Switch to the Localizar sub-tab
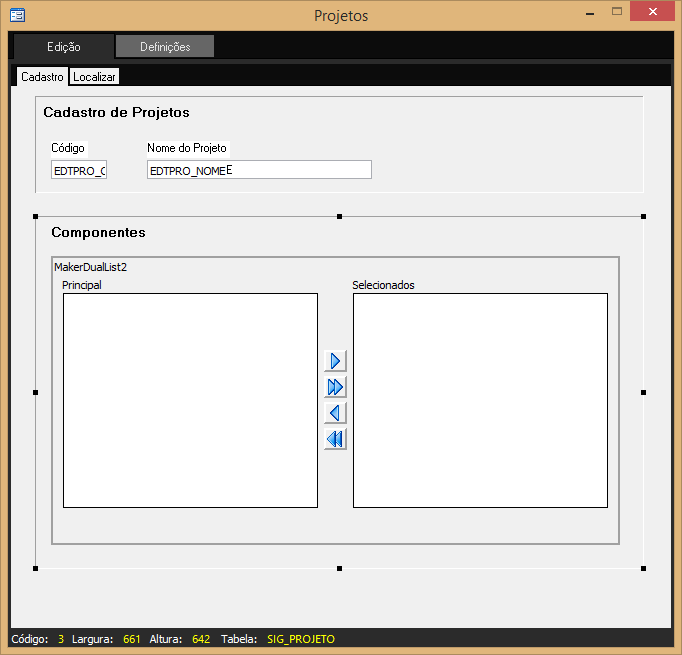The image size is (682, 655). [95, 77]
